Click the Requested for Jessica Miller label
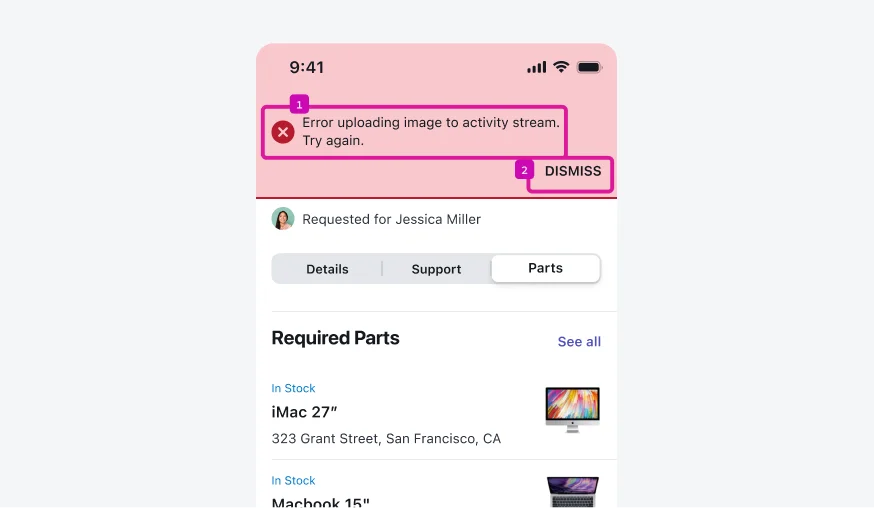 pyautogui.click(x=391, y=219)
